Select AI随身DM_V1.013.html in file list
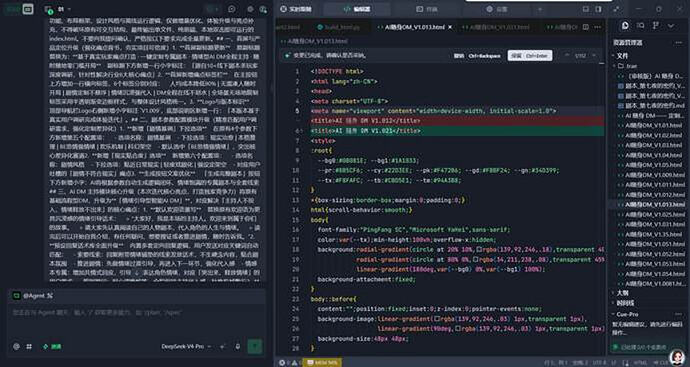 pyautogui.click(x=653, y=205)
